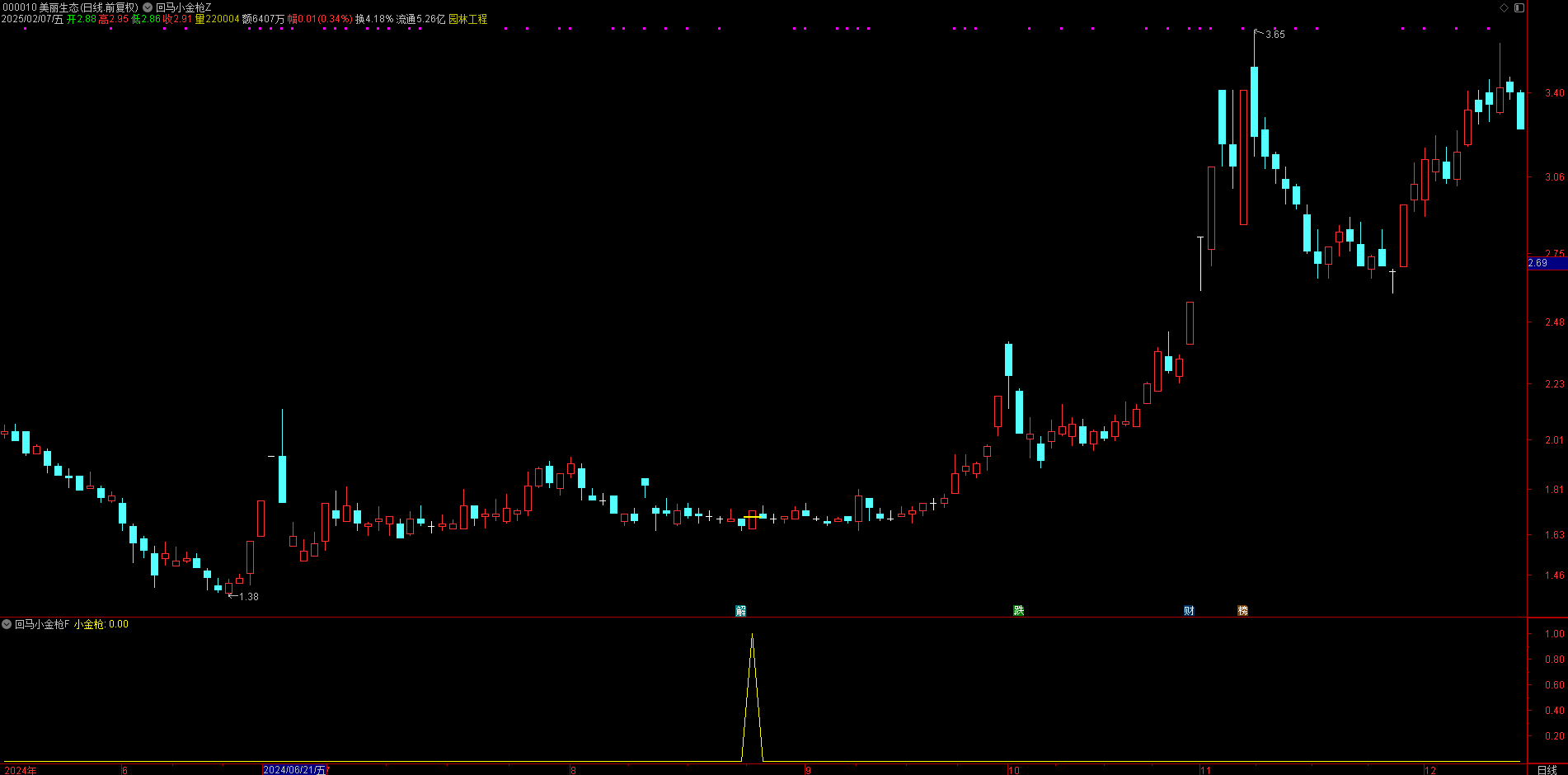The height and width of the screenshot is (775, 1568).
Task: Open the 日线 period selector at bottom right
Action: [x=1547, y=770]
